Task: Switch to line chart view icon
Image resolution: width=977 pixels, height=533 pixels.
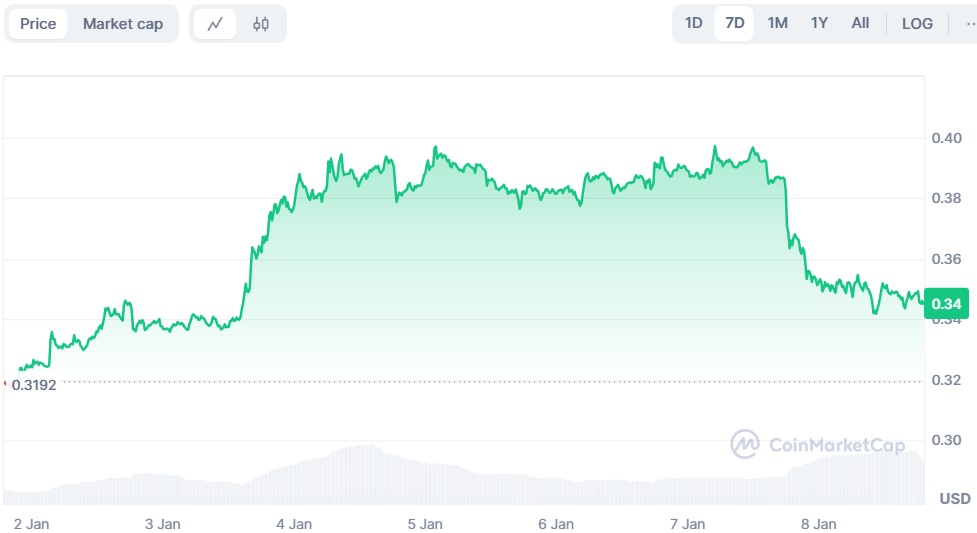Action: coord(215,24)
